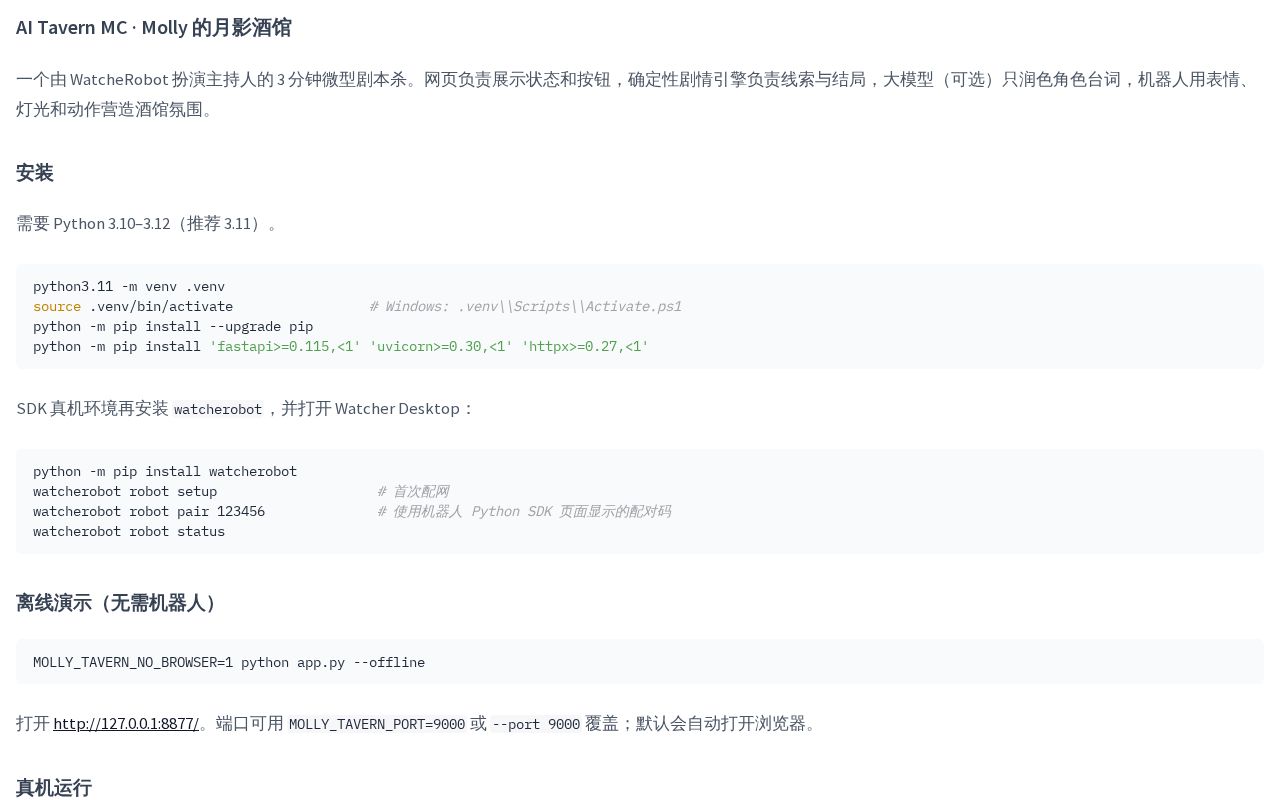
Task: Click the 'uvicorn>=0.30,<1' string
Action: 441,346
